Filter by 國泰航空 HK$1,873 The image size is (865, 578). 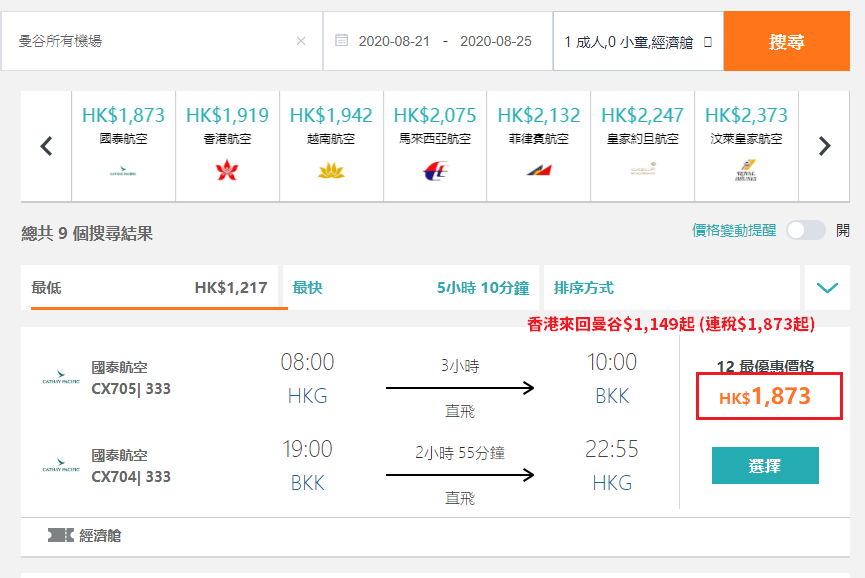[x=124, y=146]
